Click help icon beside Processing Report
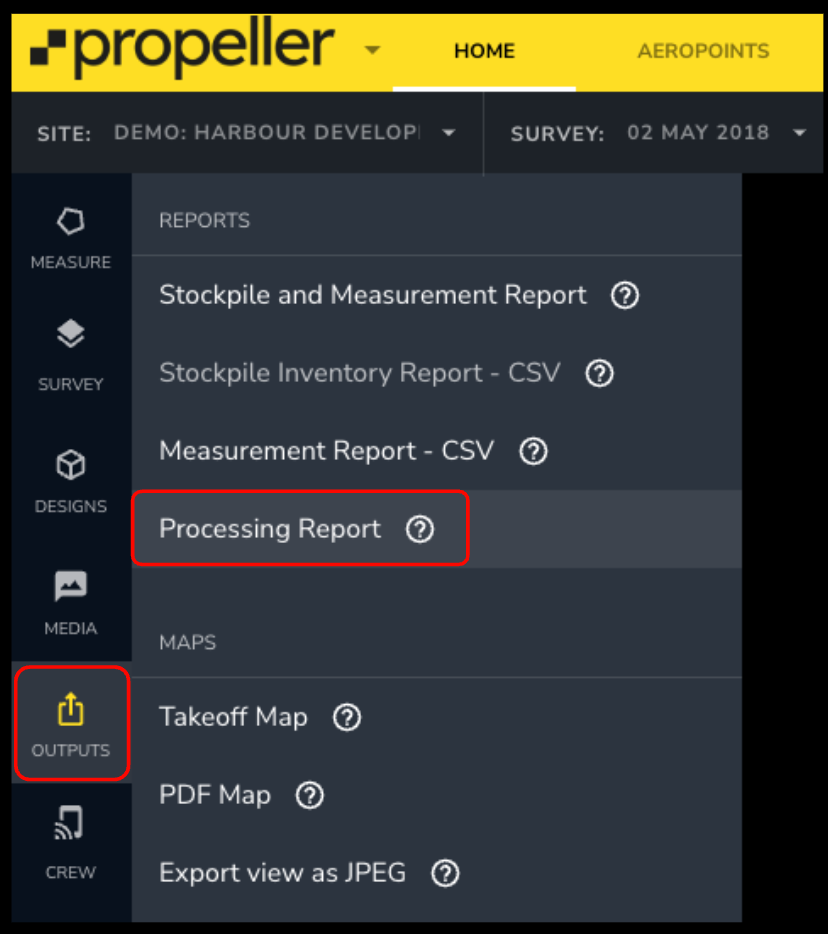The width and height of the screenshot is (828, 934). [x=420, y=529]
